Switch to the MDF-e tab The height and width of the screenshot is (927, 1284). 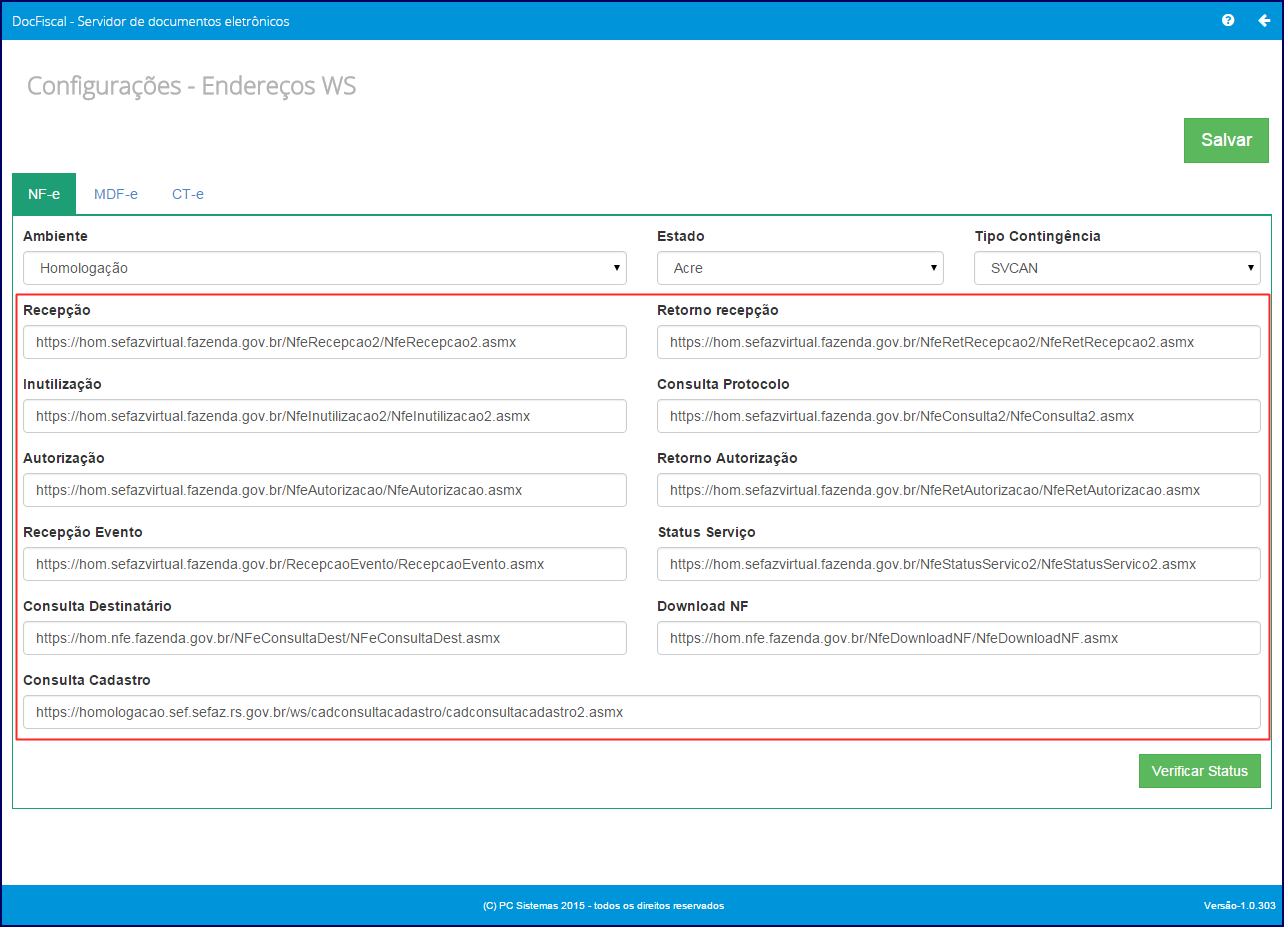coord(116,194)
